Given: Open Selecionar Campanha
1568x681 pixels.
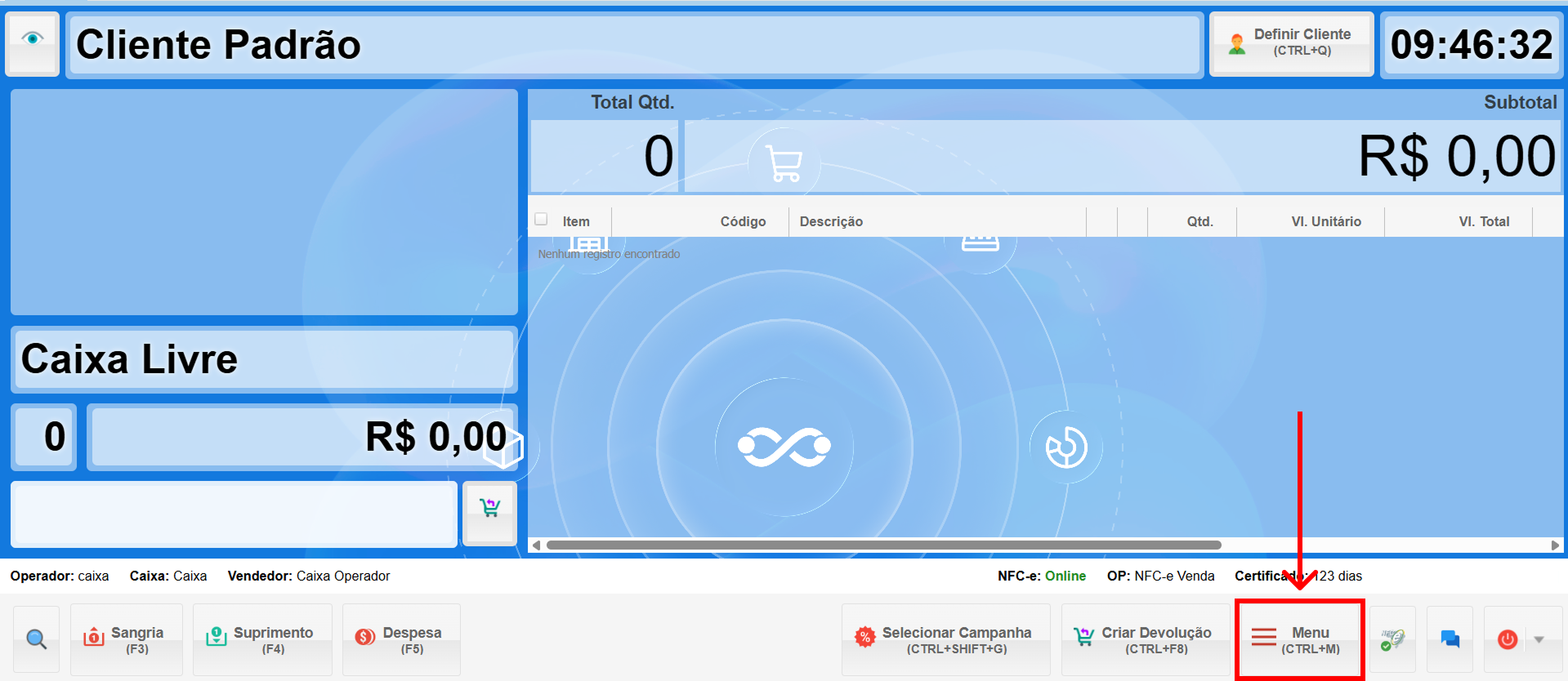Looking at the screenshot, I should click(945, 639).
